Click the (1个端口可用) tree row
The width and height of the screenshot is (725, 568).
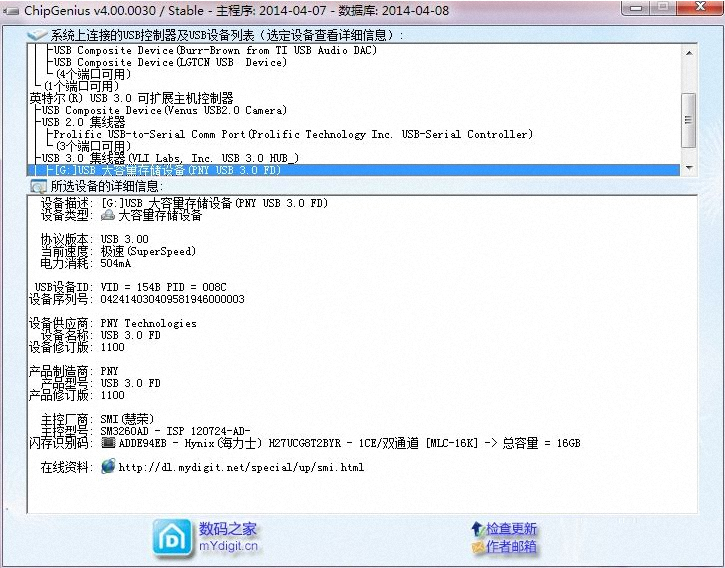81,86
